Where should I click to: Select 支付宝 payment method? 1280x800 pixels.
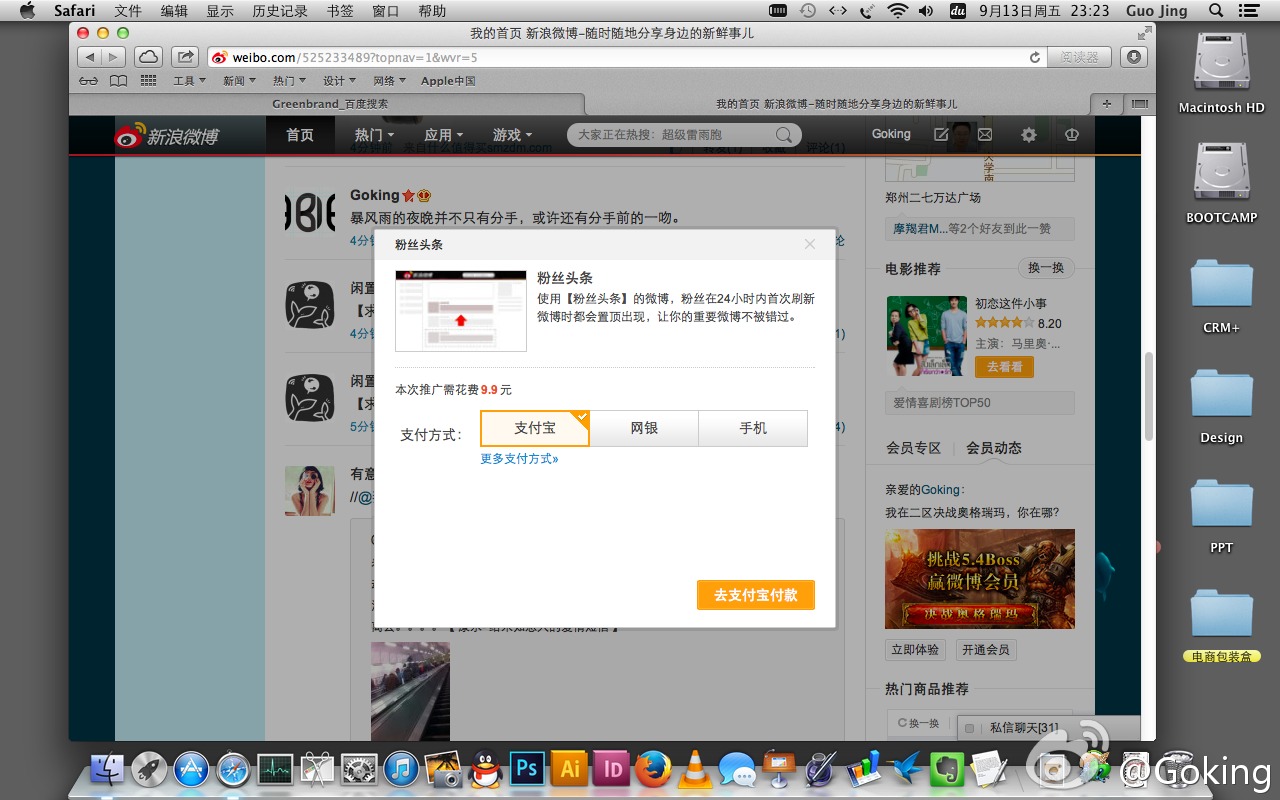click(535, 428)
